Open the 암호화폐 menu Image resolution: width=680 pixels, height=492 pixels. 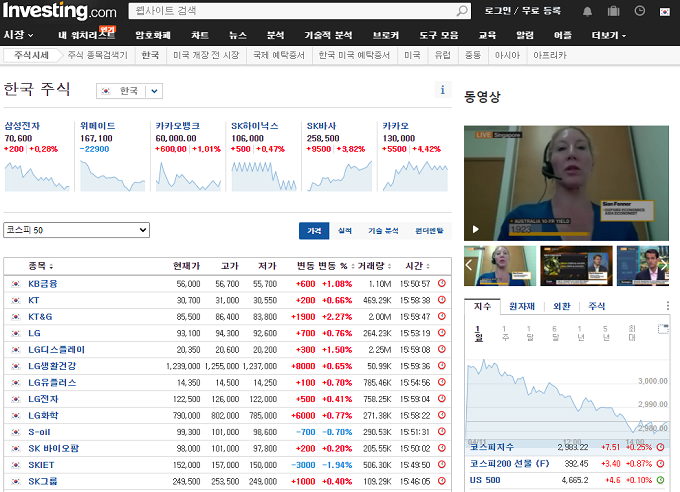153,35
